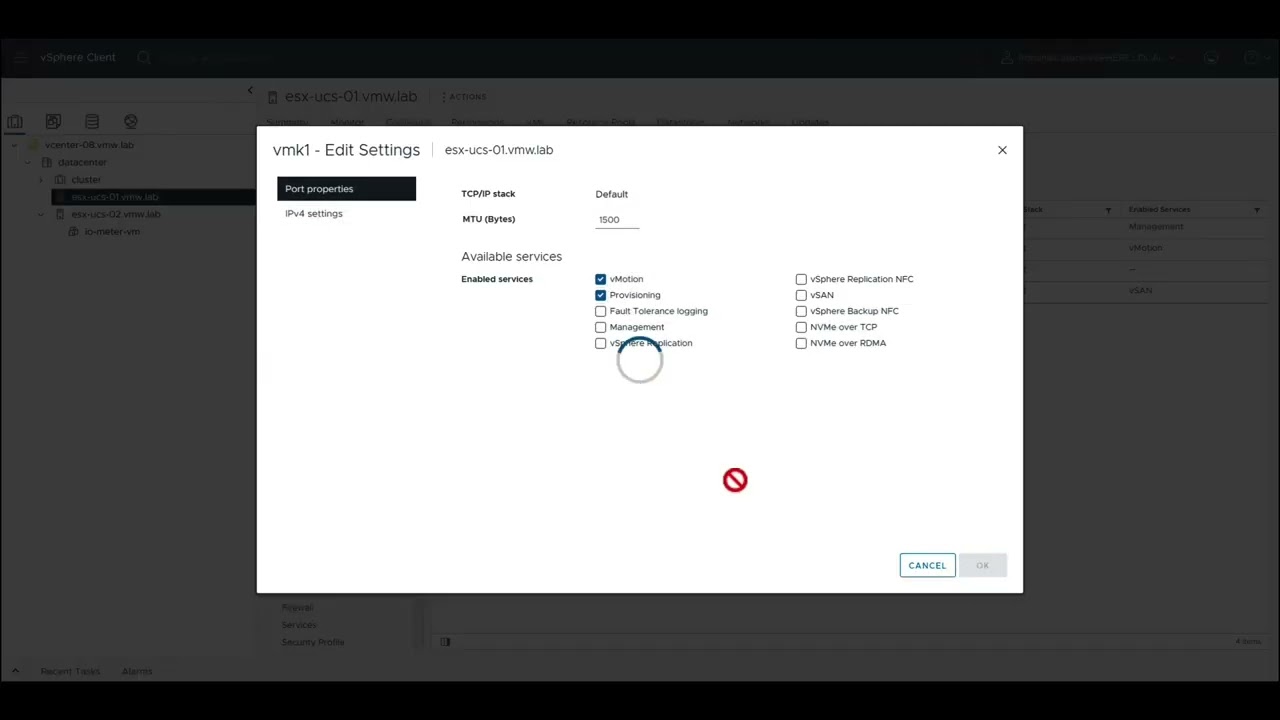Open the Networking inventory view
1280x720 pixels.
130,121
